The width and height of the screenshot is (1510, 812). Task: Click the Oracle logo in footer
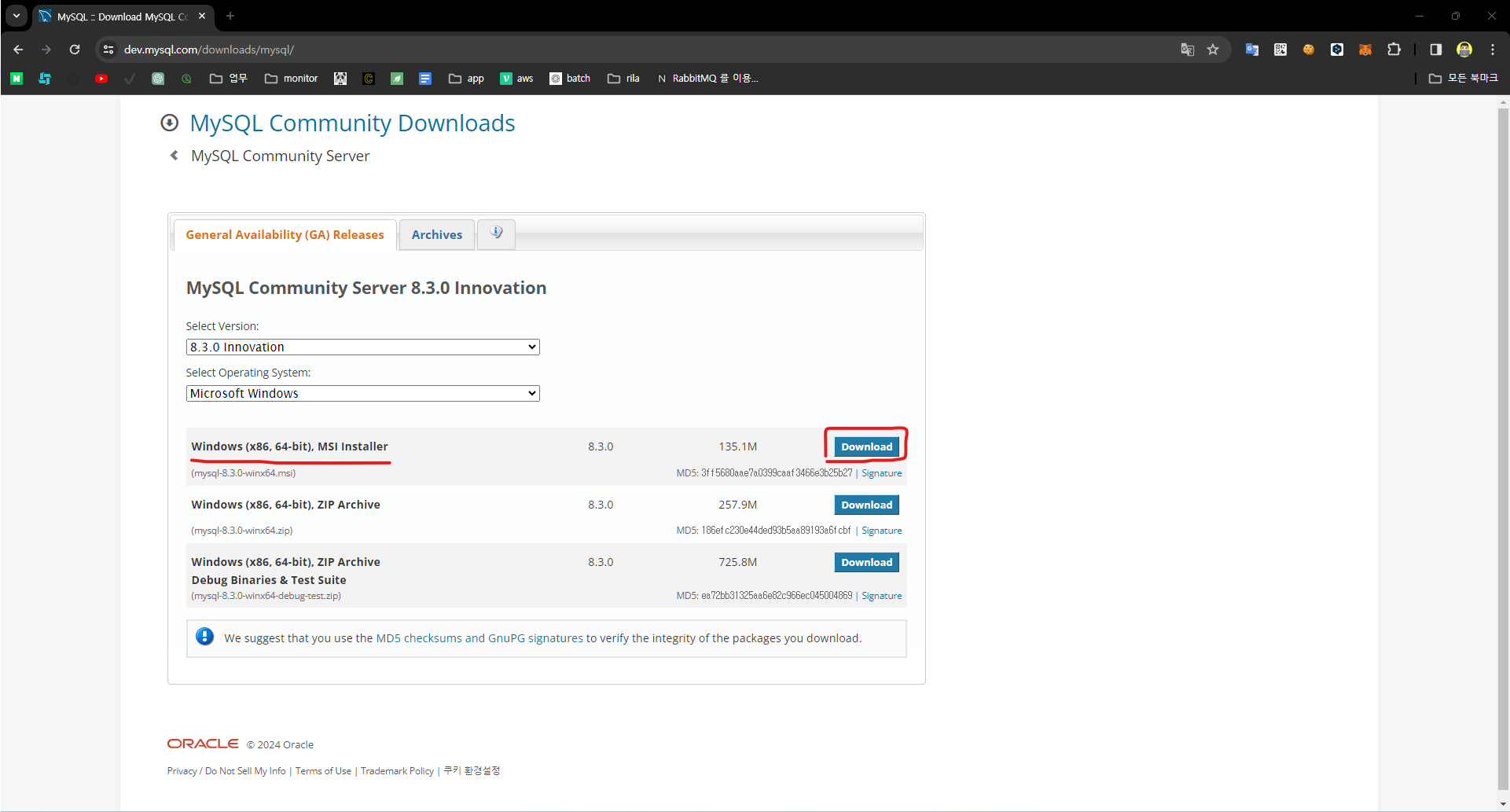(x=203, y=744)
